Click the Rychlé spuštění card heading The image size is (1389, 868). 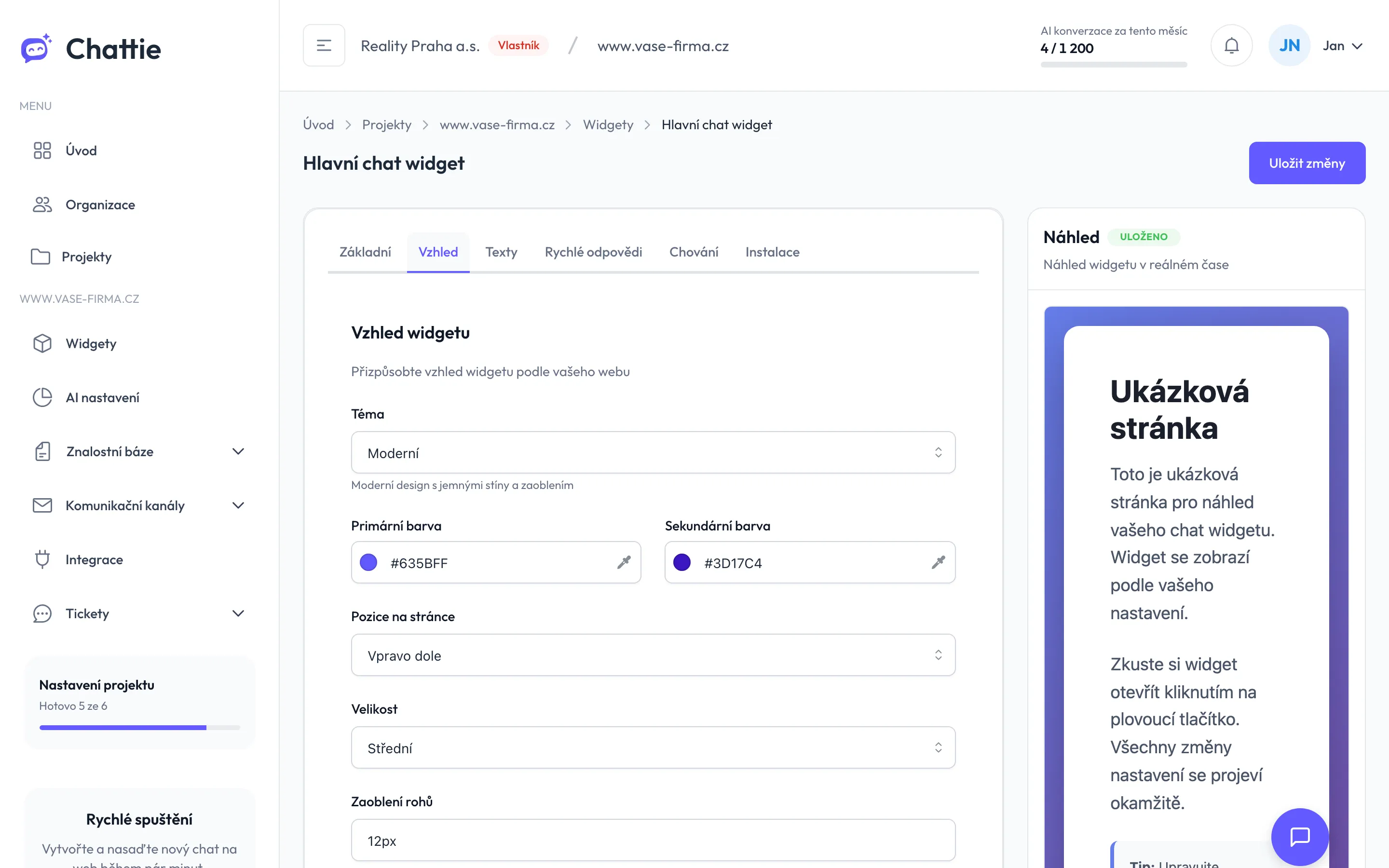tap(139, 819)
